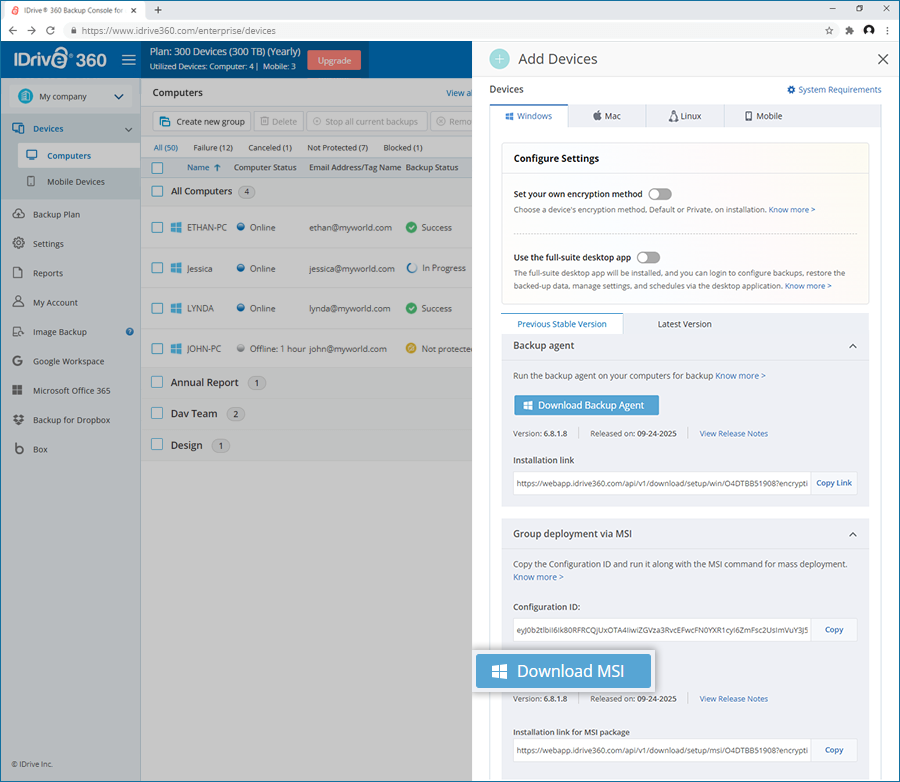
Task: Check the ETHAN-PC checkbox
Action: click(x=157, y=227)
